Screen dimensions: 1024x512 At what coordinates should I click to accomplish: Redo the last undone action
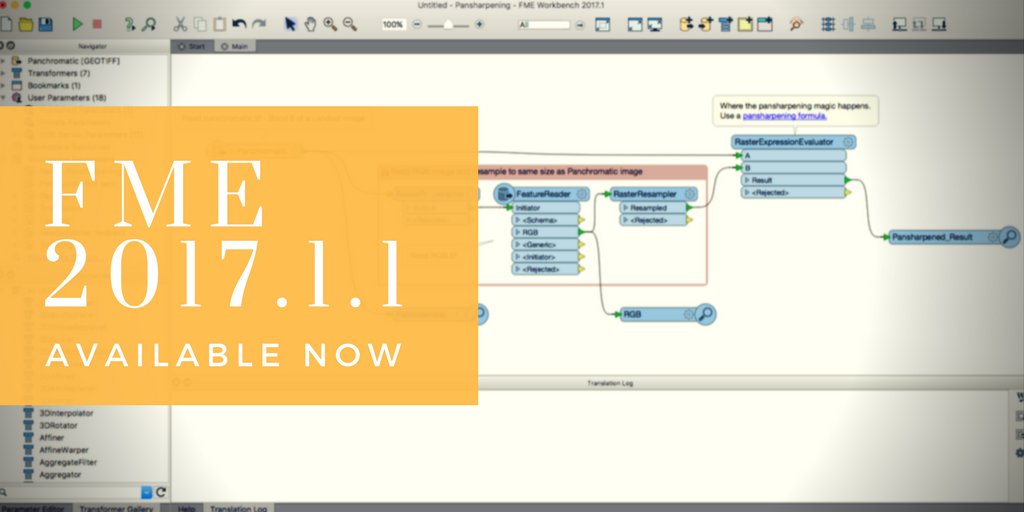click(x=259, y=25)
